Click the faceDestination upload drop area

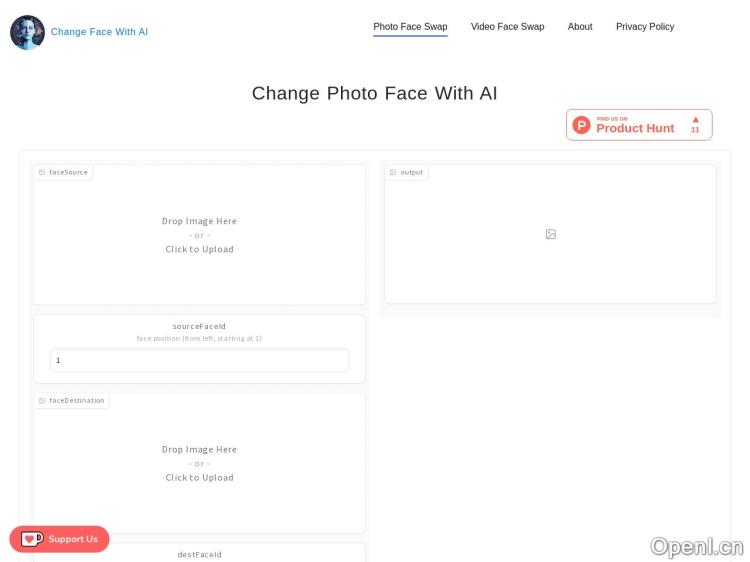click(199, 463)
